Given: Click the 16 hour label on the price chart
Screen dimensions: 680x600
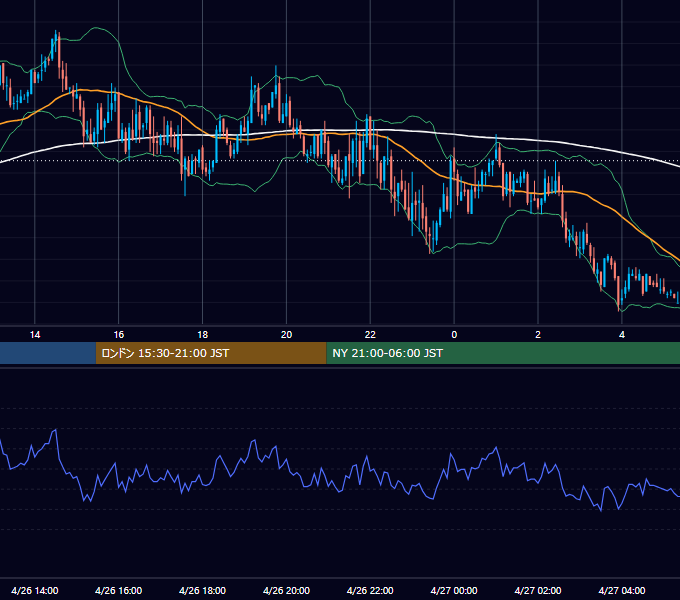Looking at the screenshot, I should pos(118,335).
